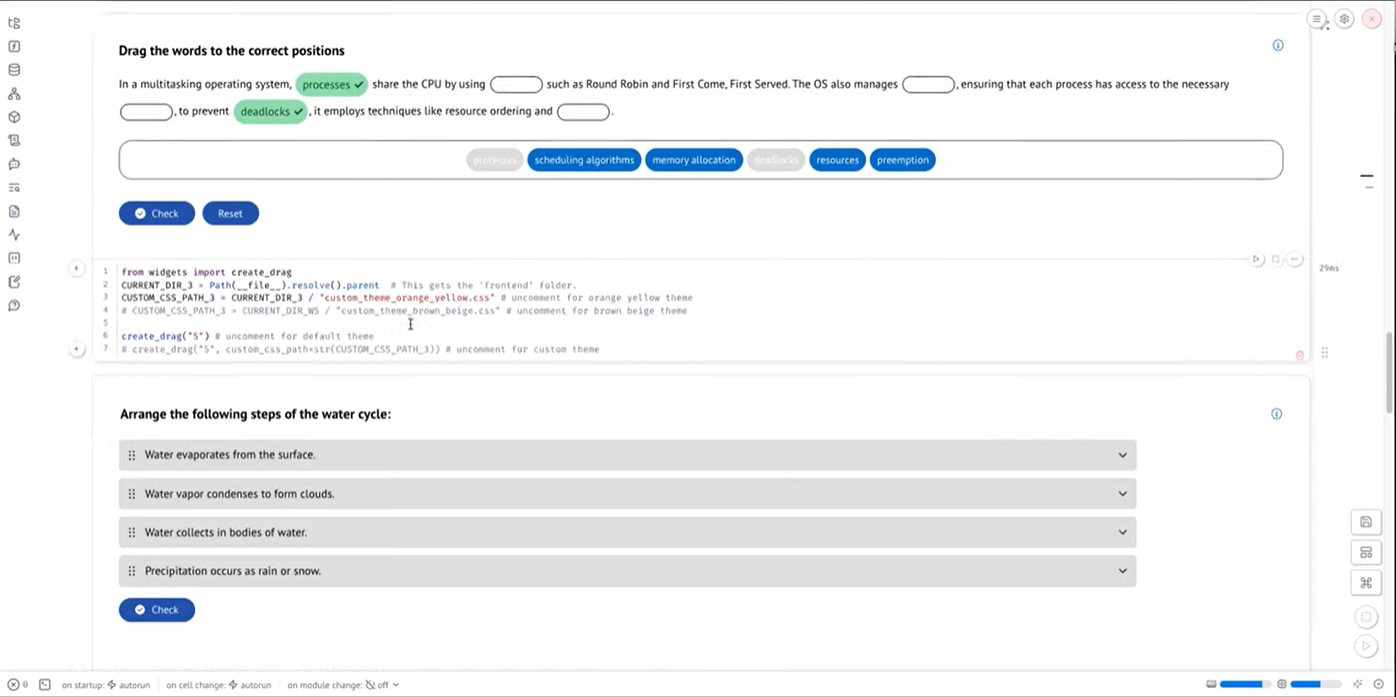Open the variables panel in sidebar
The height and width of the screenshot is (697, 1396).
point(14,46)
